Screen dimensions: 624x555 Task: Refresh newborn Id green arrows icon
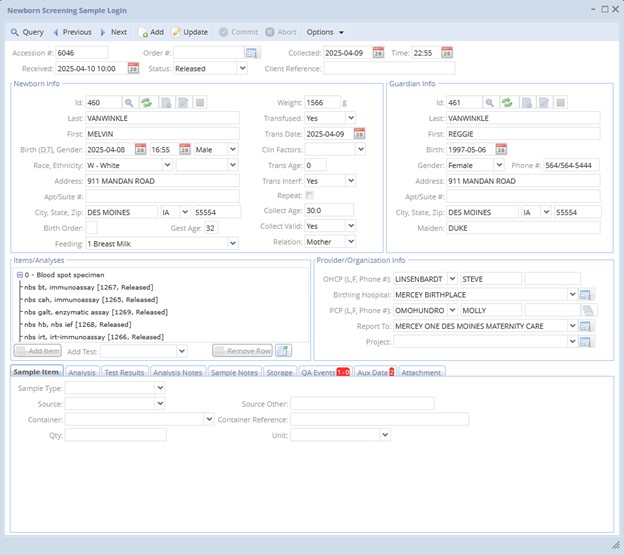click(146, 103)
